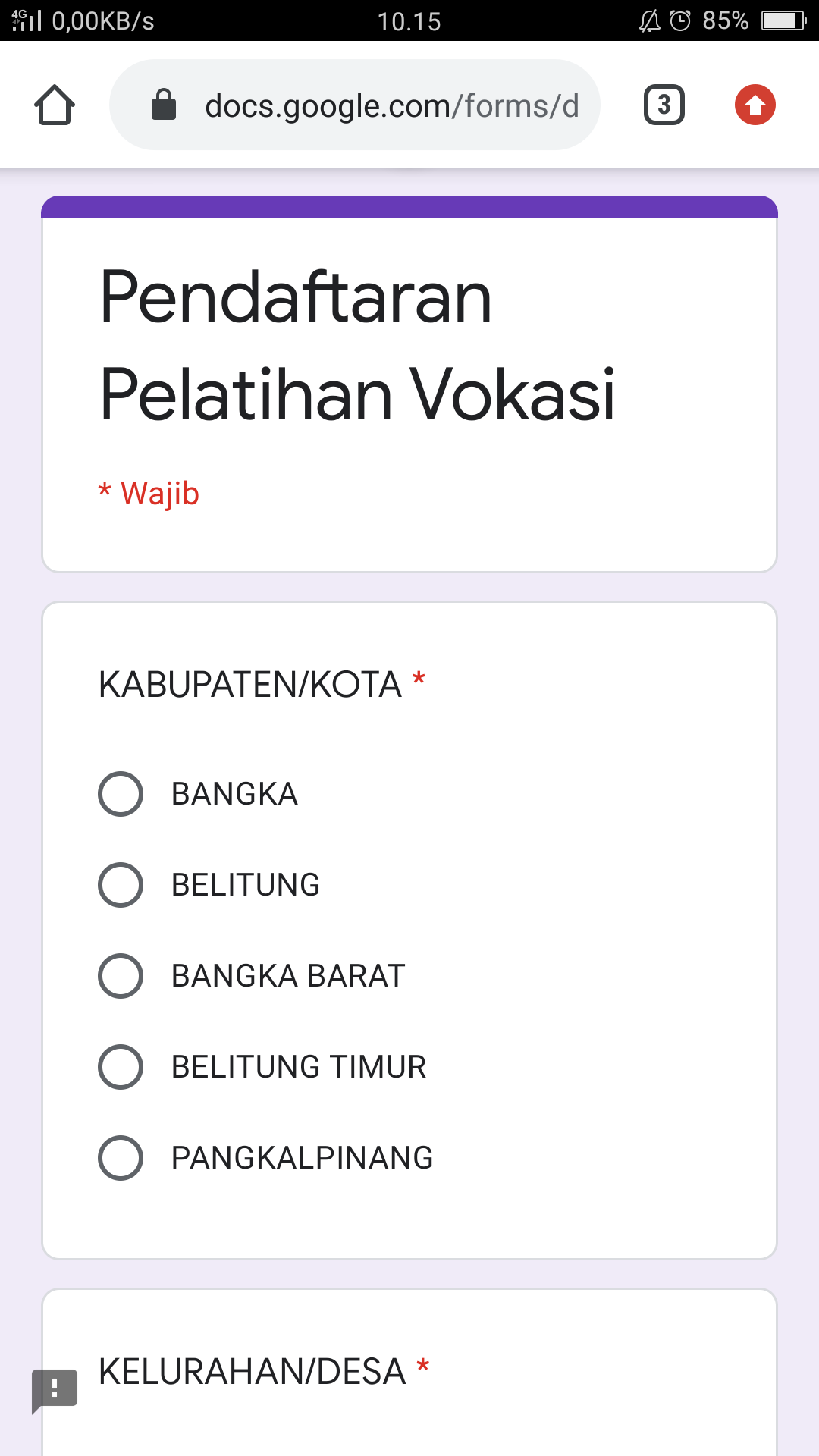
Task: Tap the battery icon in status bar
Action: coord(783,20)
